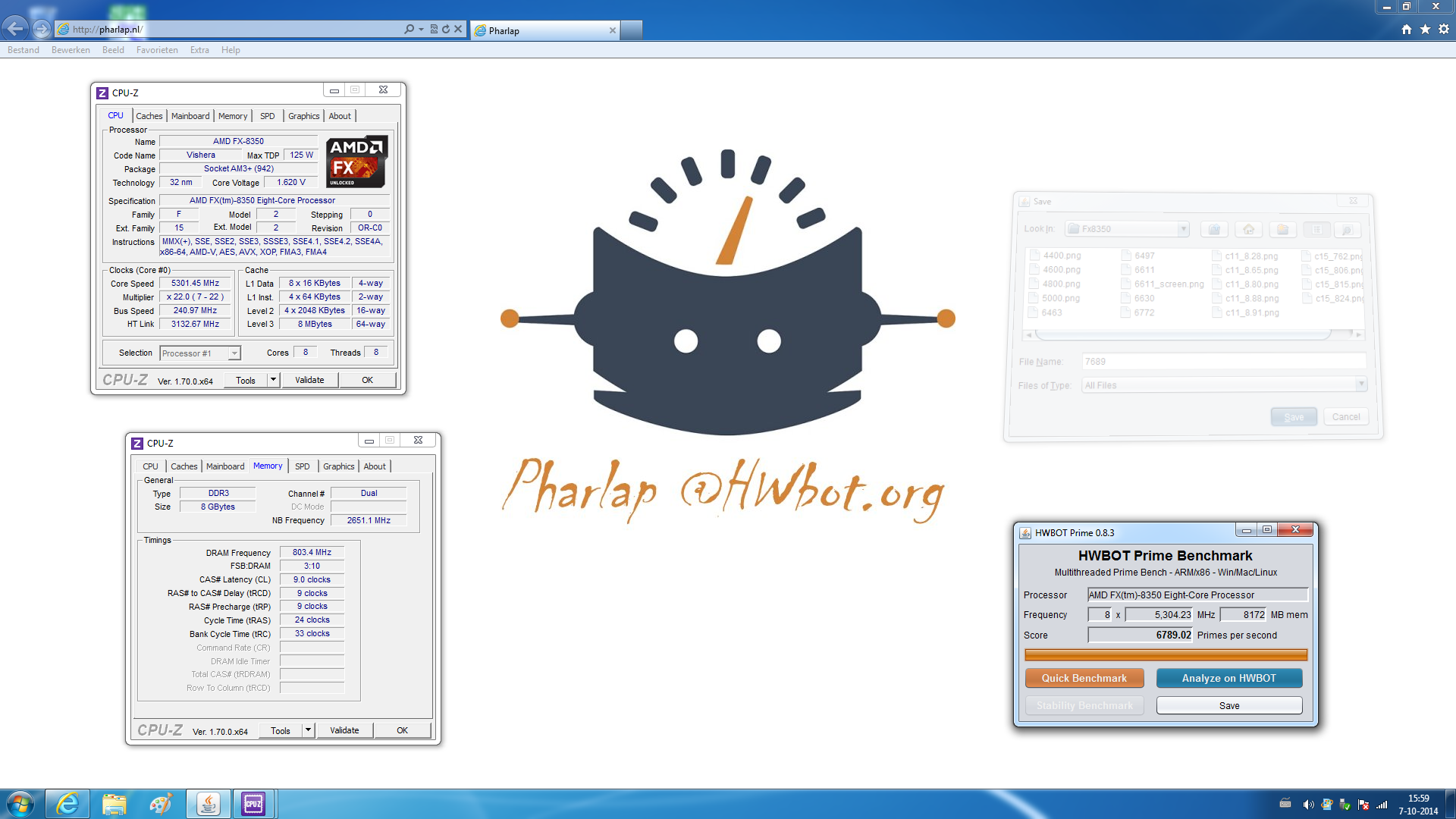Click Home folder icon in Save dialog
Viewport: 1456px width, 819px height.
coord(1249,229)
